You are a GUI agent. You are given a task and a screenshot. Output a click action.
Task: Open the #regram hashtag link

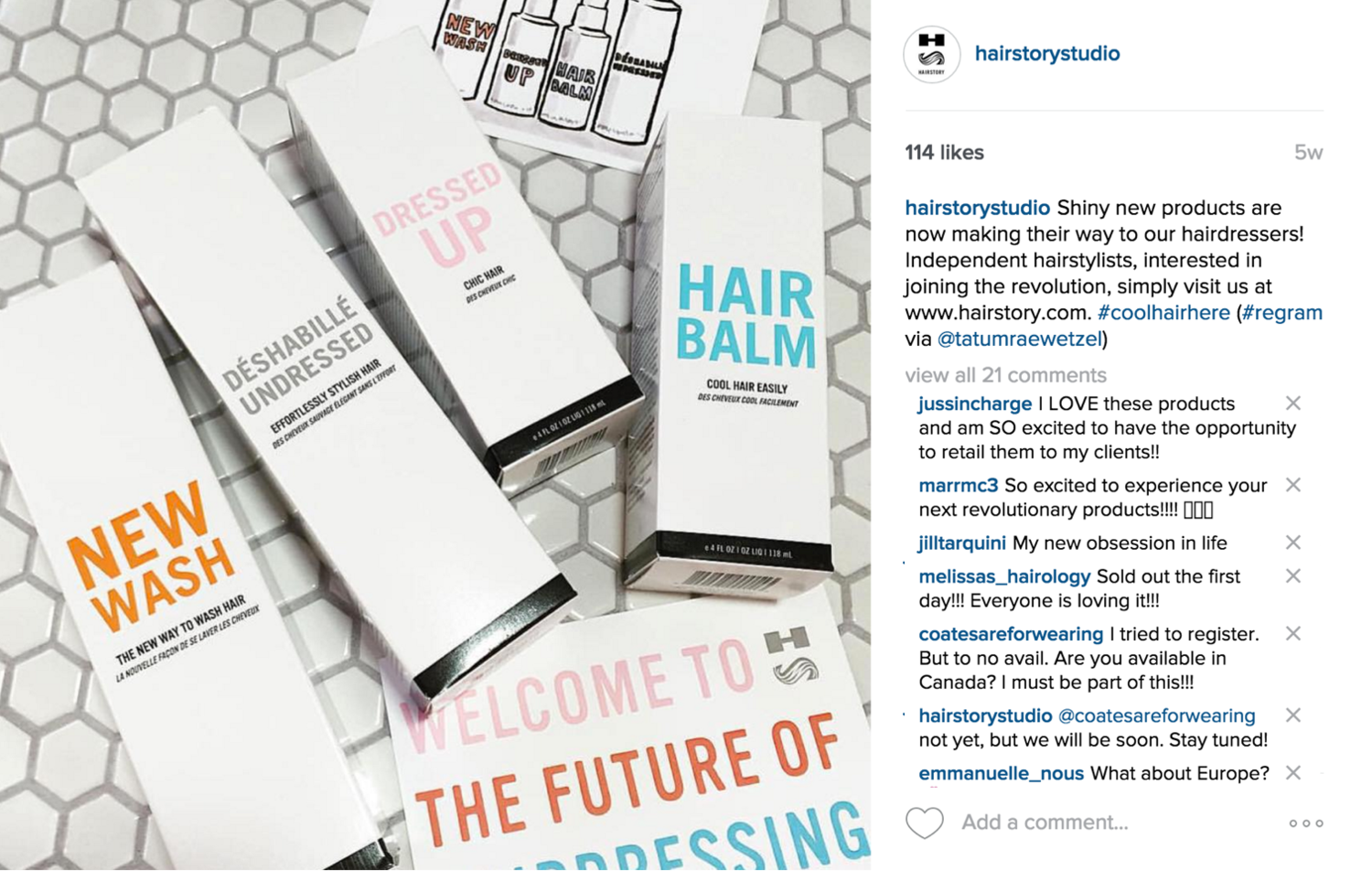(x=1282, y=313)
